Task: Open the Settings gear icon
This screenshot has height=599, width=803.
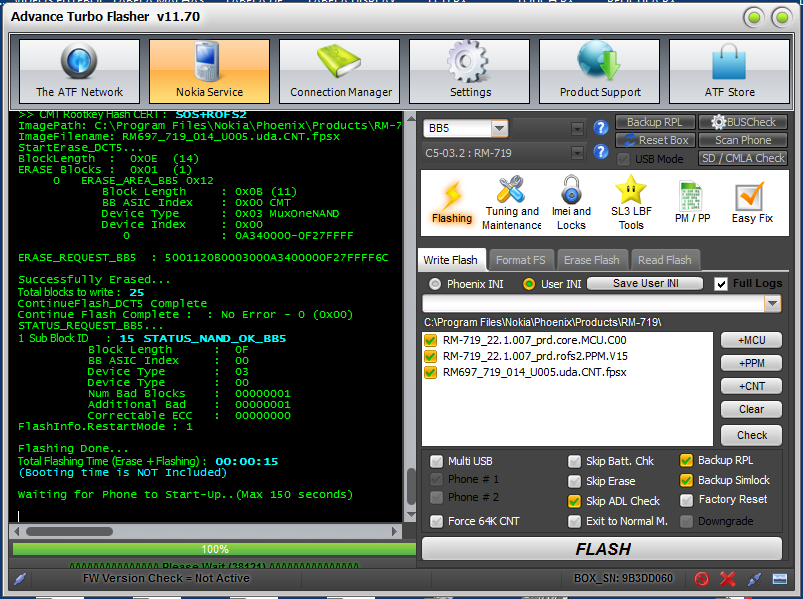Action: coord(467,61)
